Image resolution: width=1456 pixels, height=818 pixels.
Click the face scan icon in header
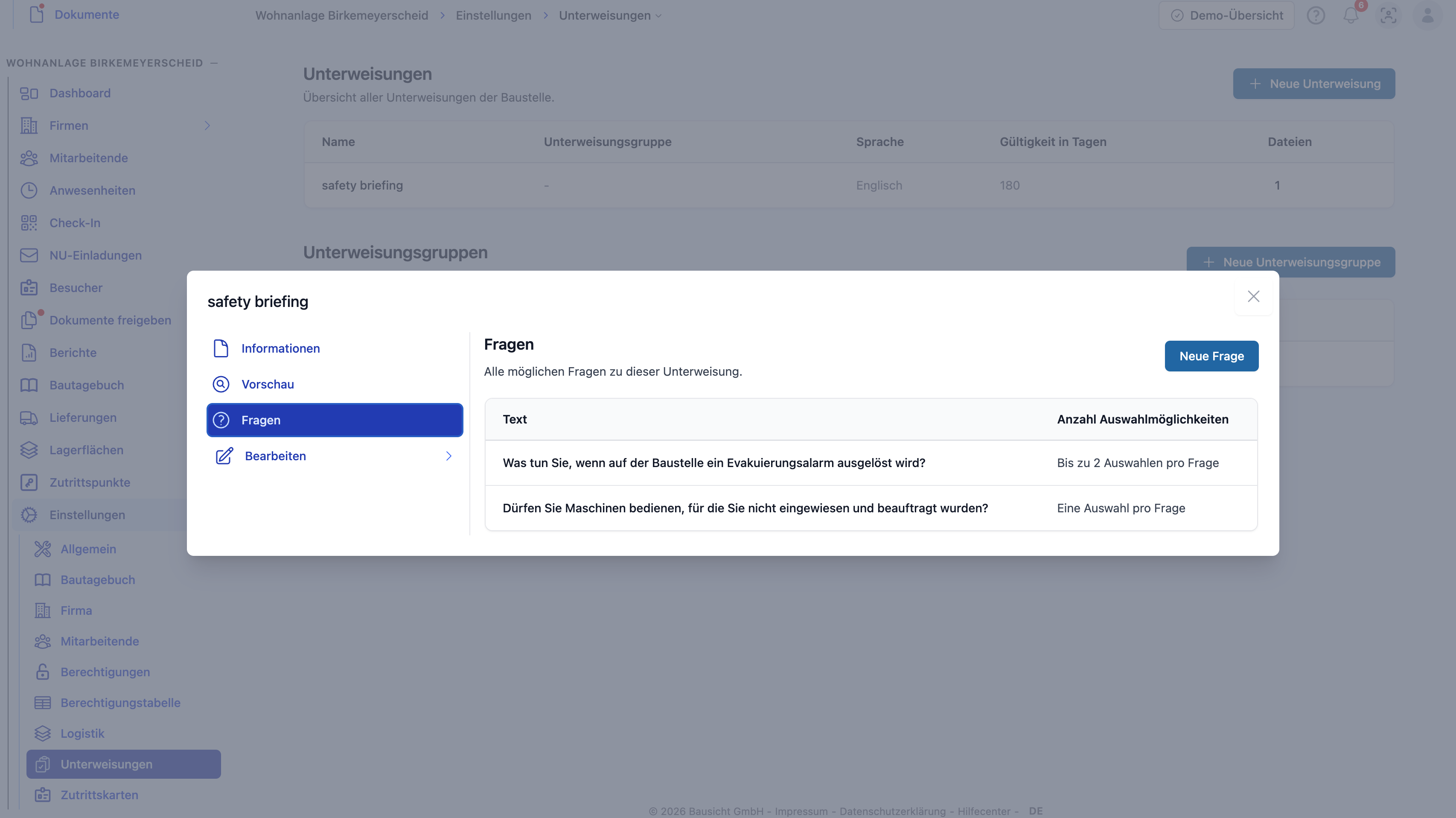(1388, 15)
